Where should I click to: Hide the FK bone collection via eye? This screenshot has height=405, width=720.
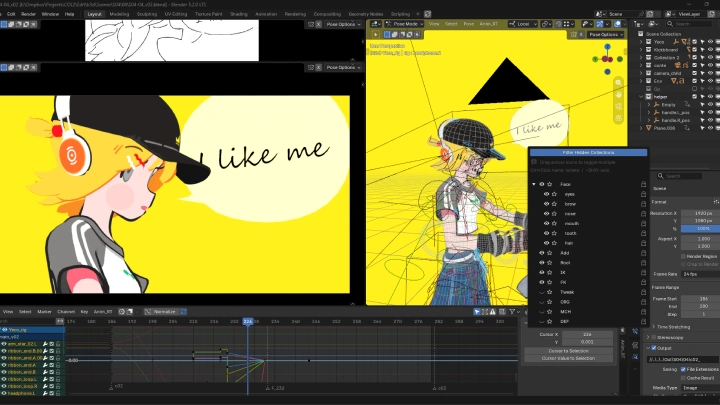tap(542, 282)
